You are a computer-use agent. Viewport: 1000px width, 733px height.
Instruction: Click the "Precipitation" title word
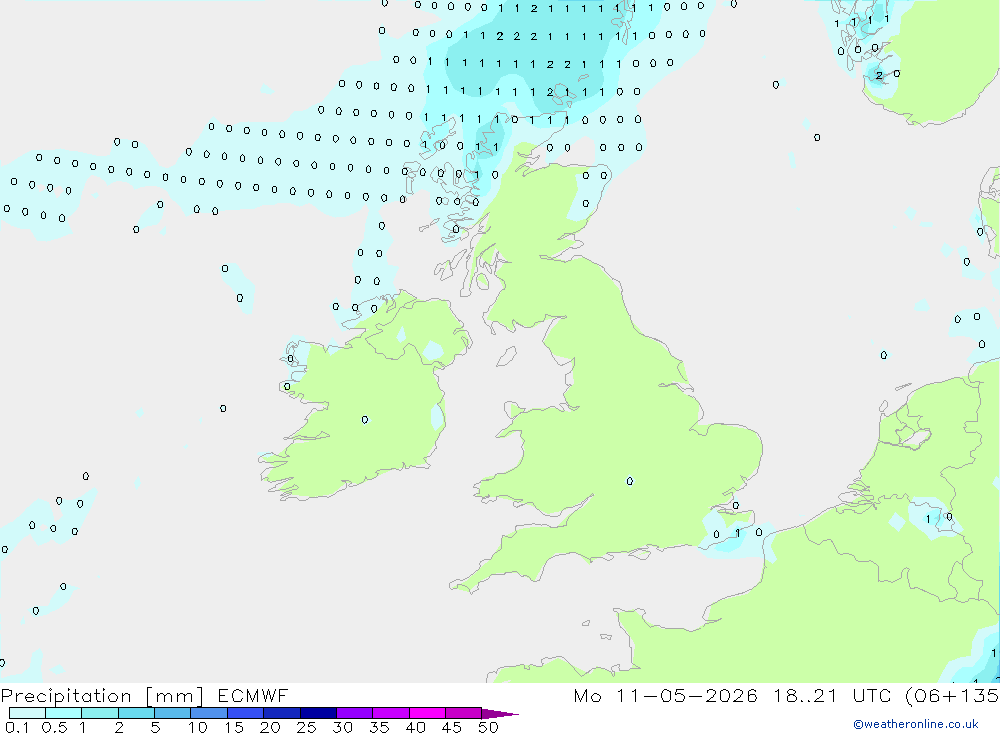click(66, 696)
